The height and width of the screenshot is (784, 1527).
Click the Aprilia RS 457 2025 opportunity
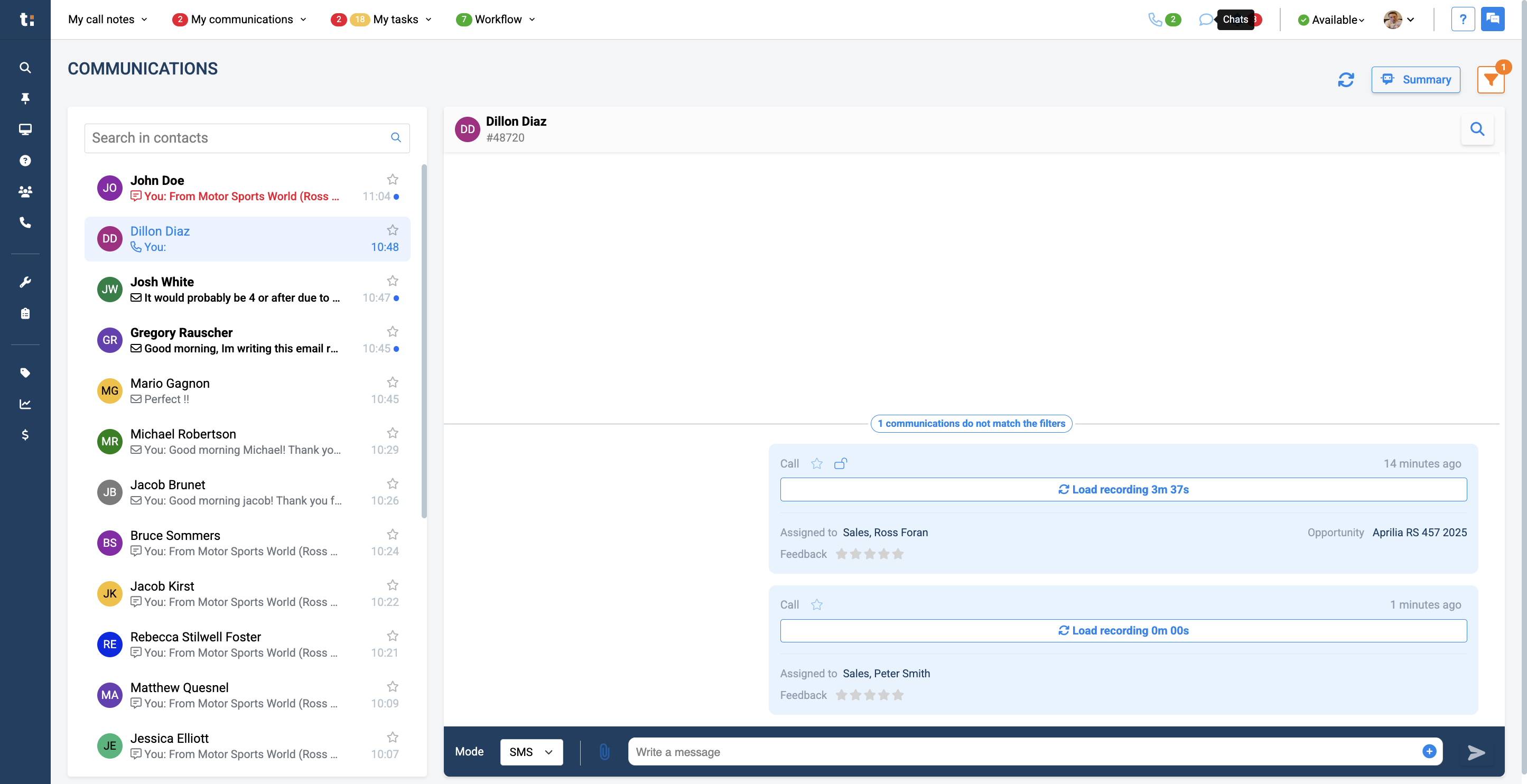coord(1419,532)
